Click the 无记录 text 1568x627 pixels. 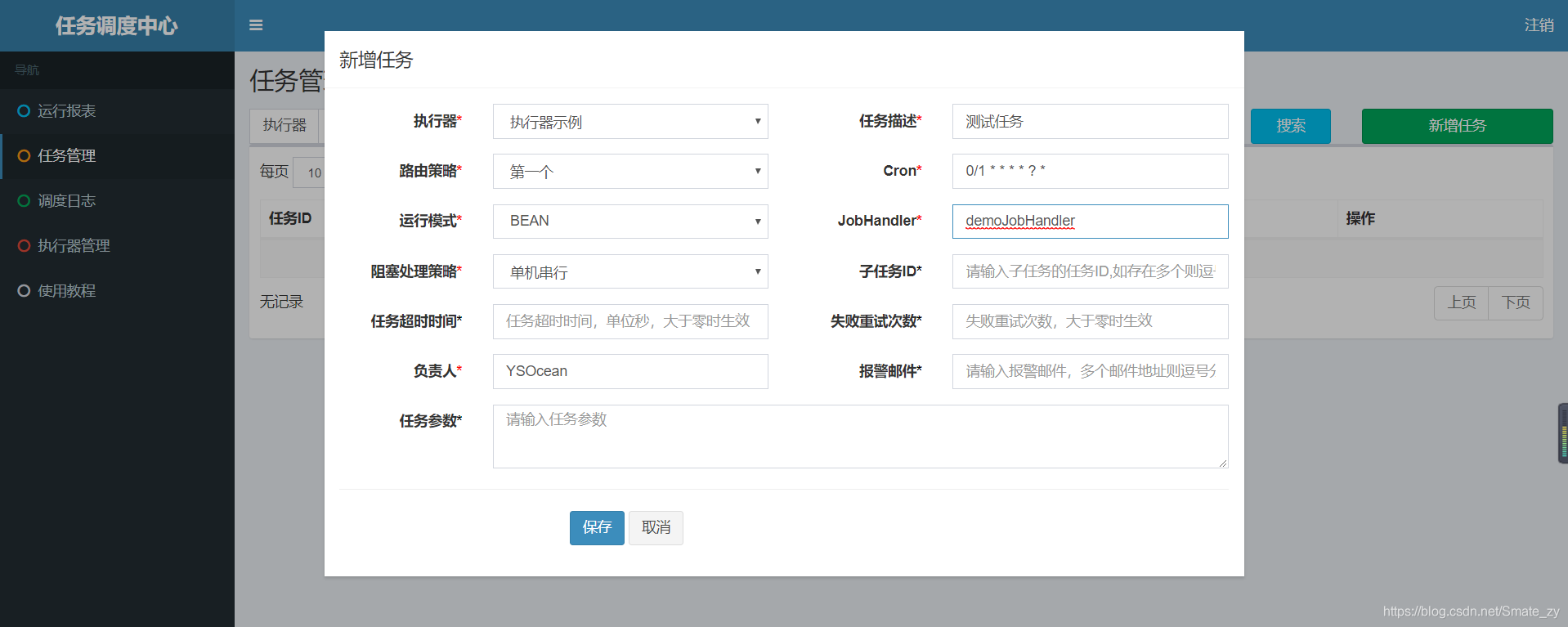pyautogui.click(x=281, y=302)
